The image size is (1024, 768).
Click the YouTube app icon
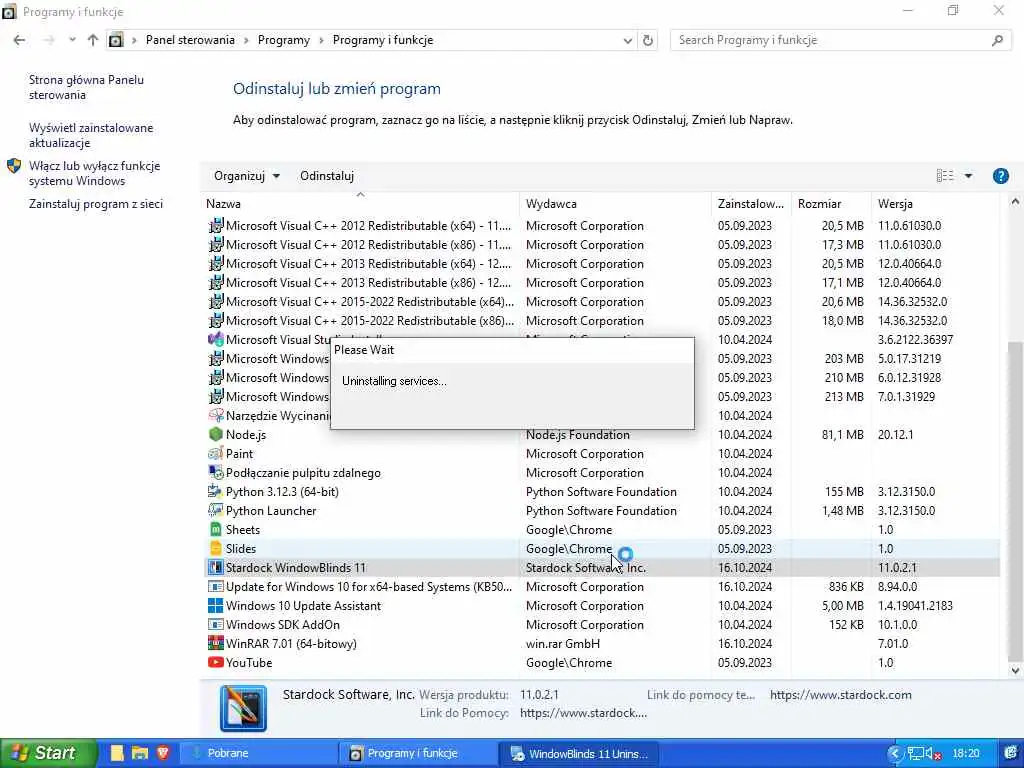pyautogui.click(x=216, y=662)
